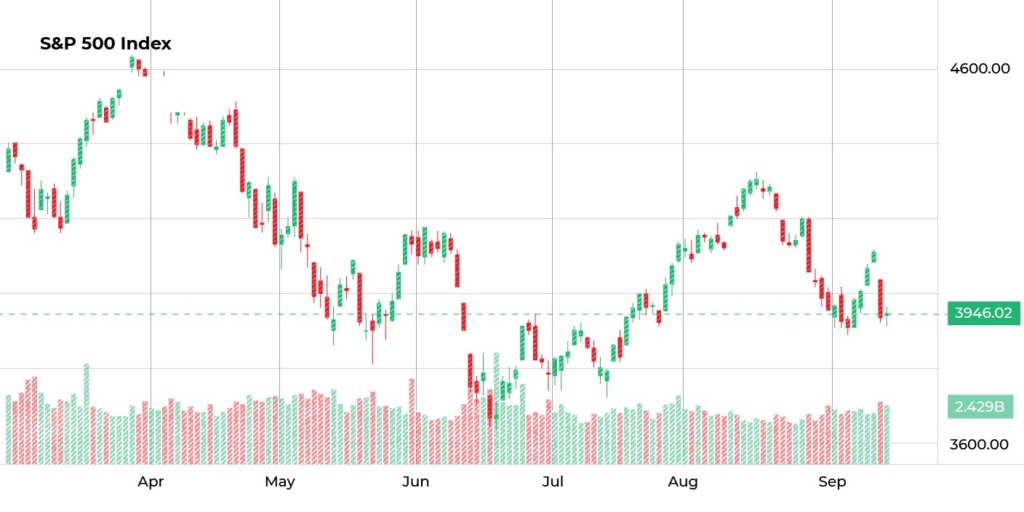1024x512 pixels.
Task: Select the Aug month marker
Action: click(683, 483)
